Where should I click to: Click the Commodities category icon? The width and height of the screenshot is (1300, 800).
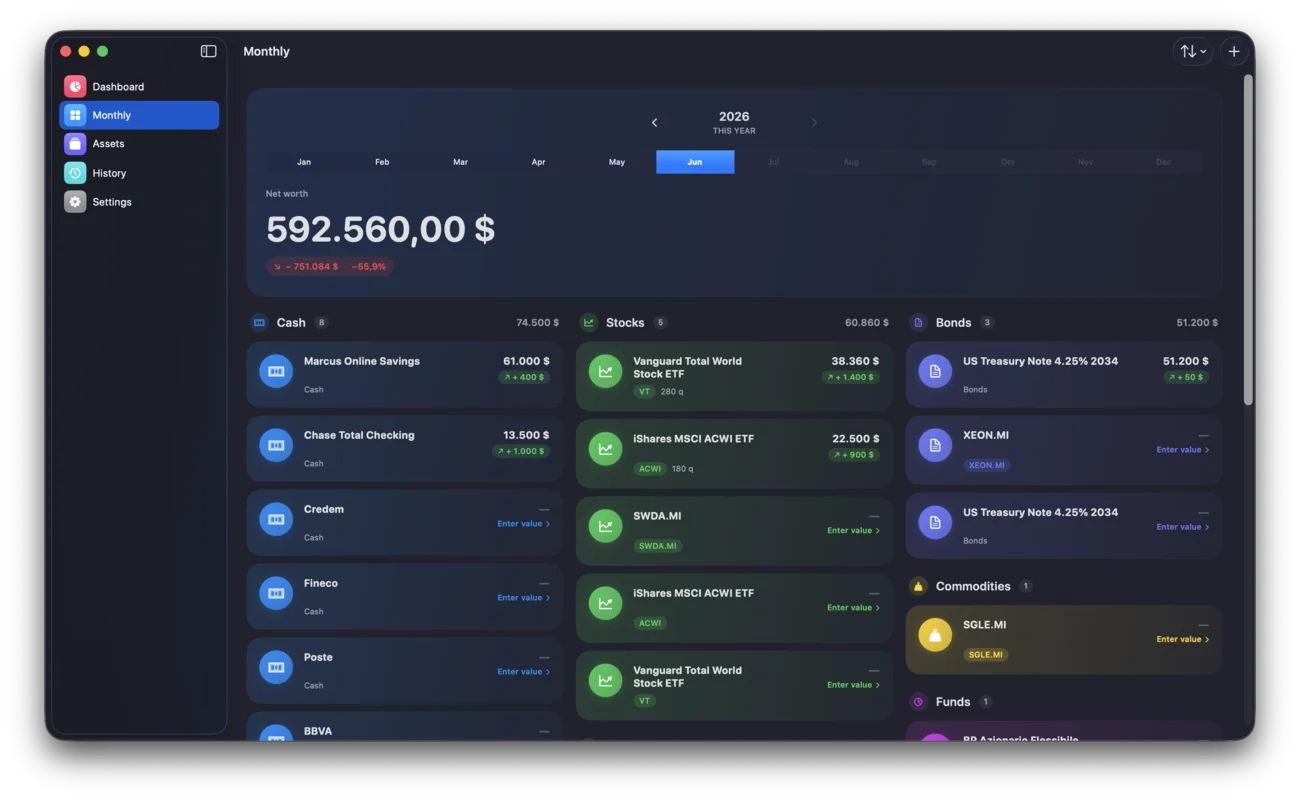(x=918, y=586)
